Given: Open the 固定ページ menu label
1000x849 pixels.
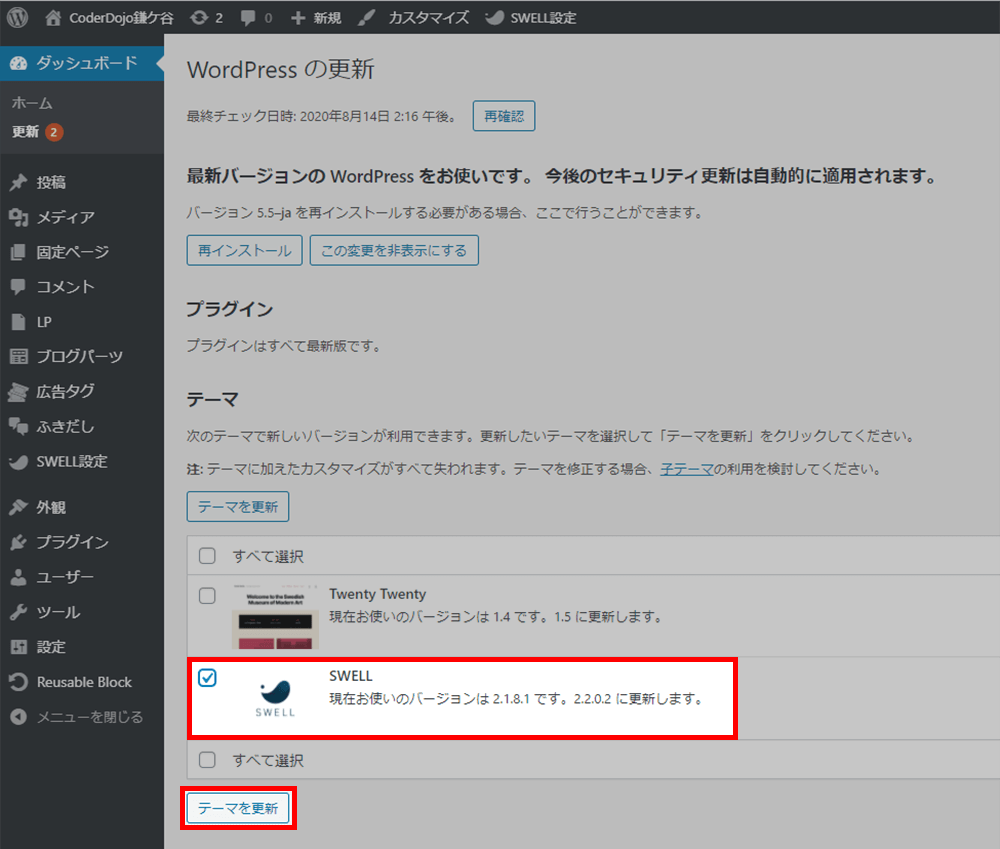Looking at the screenshot, I should pyautogui.click(x=73, y=252).
